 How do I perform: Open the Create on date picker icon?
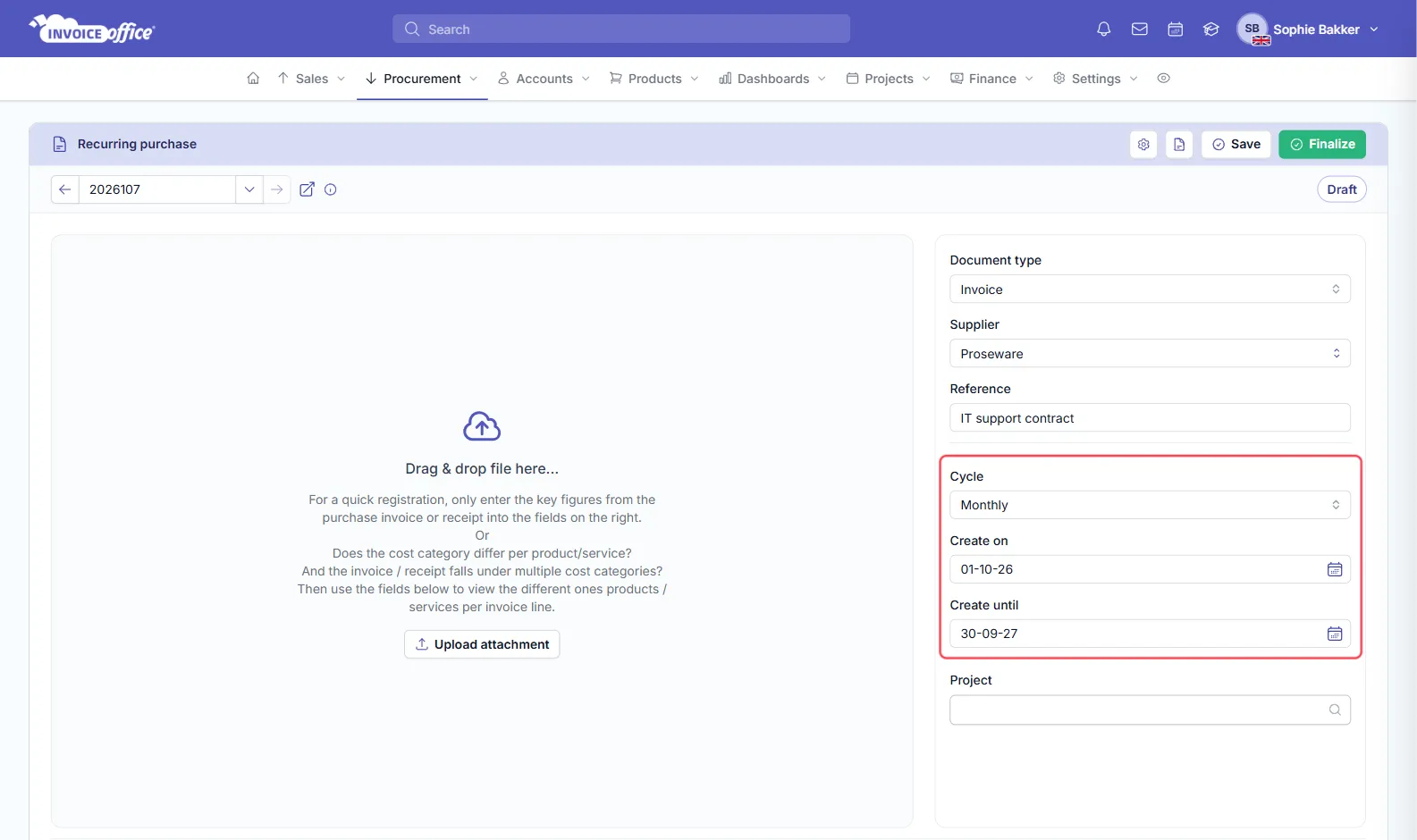[1335, 569]
